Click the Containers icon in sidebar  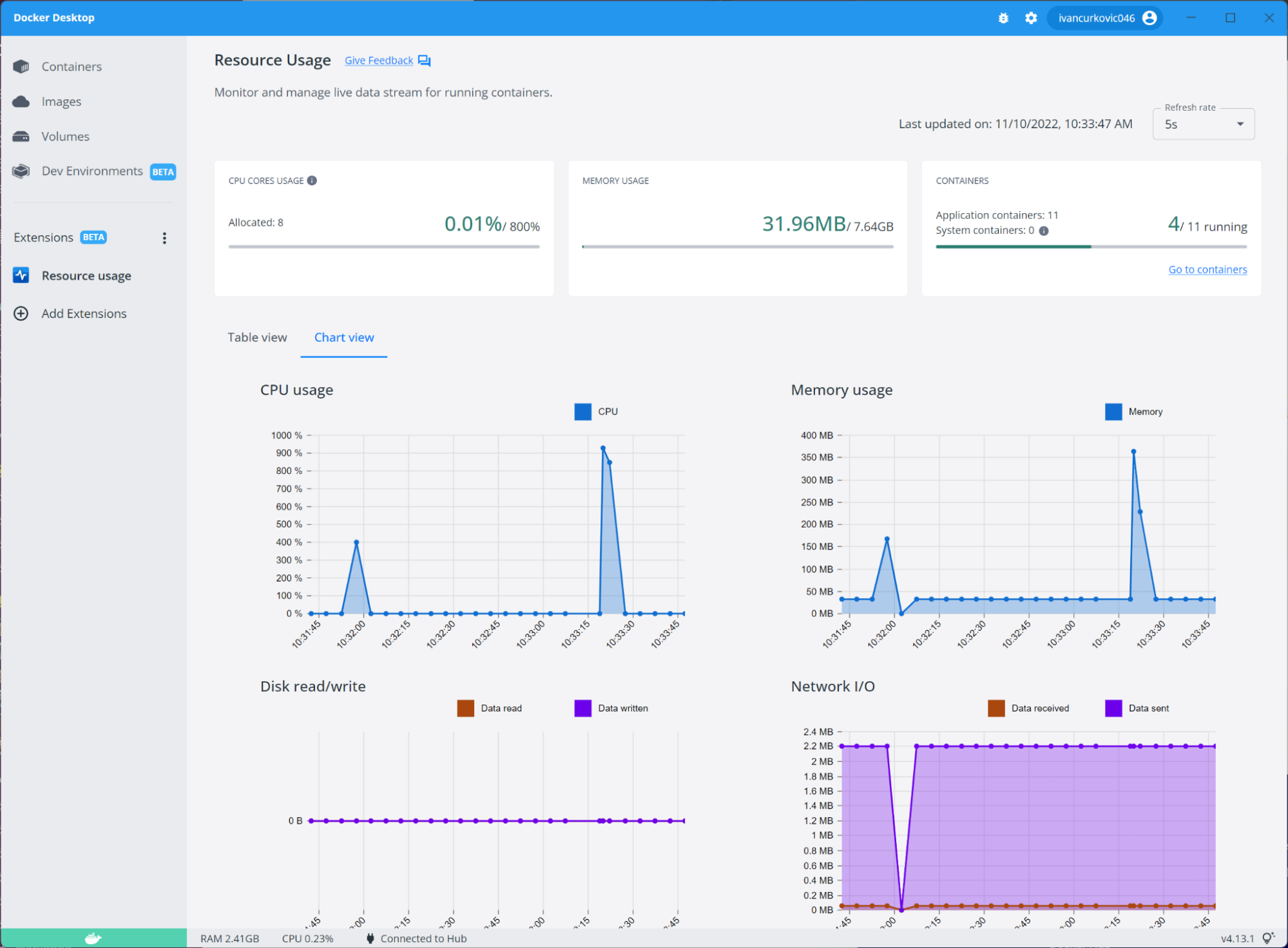tap(21, 66)
